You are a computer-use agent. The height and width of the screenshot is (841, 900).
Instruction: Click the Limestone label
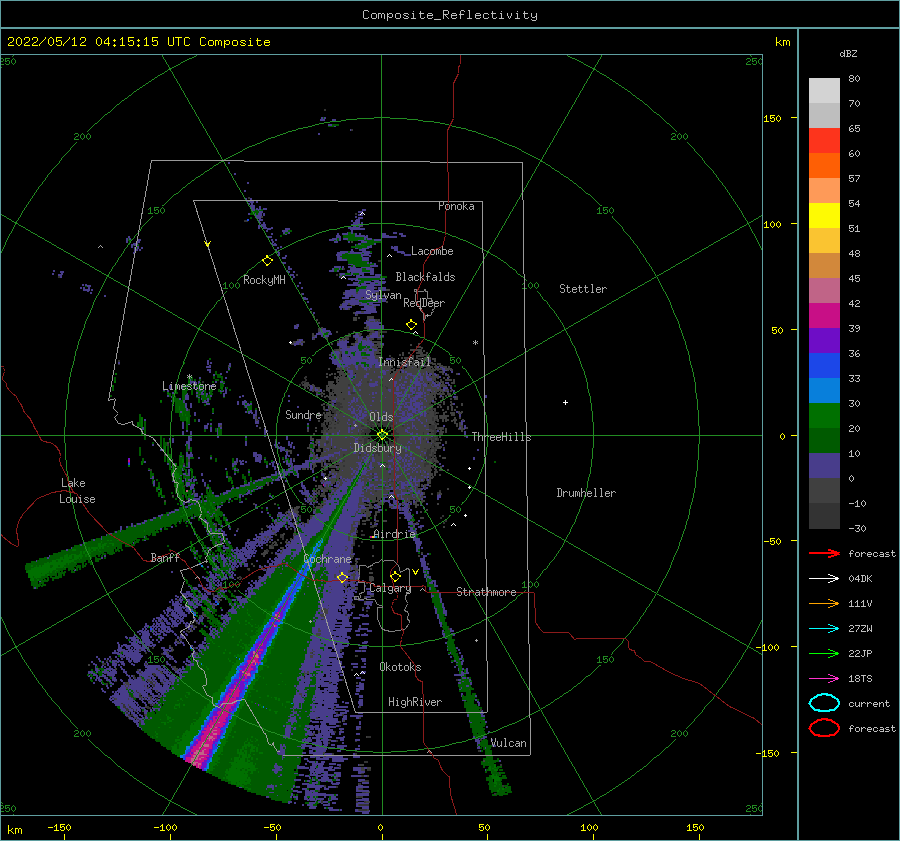point(189,386)
